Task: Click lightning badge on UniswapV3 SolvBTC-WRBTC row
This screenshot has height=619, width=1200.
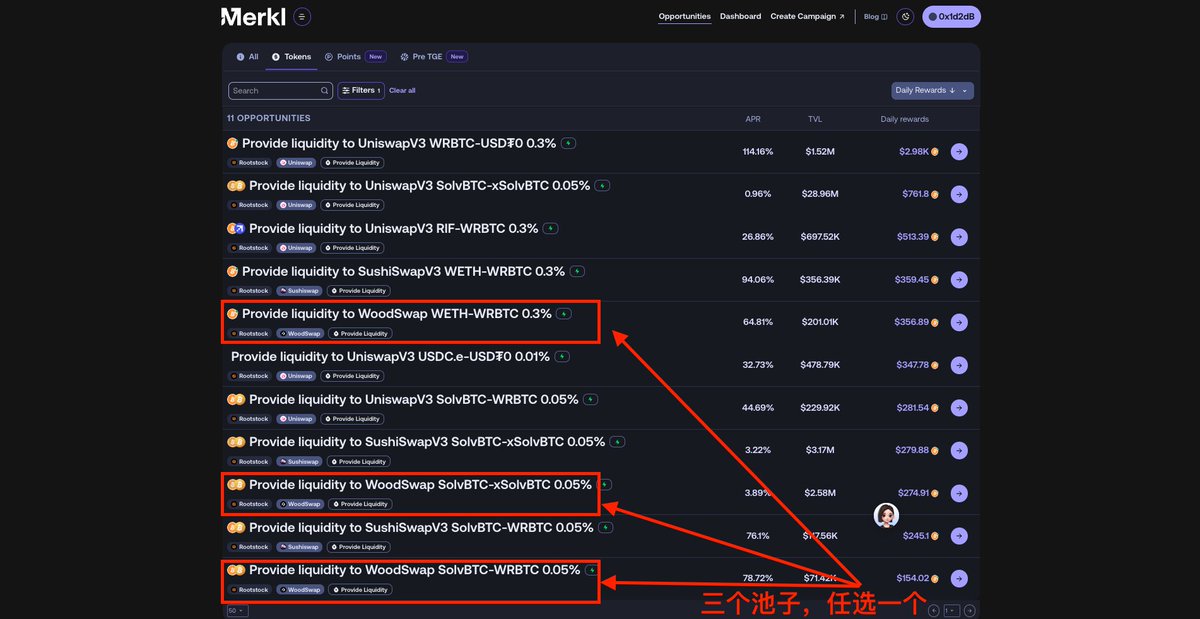Action: tap(591, 399)
